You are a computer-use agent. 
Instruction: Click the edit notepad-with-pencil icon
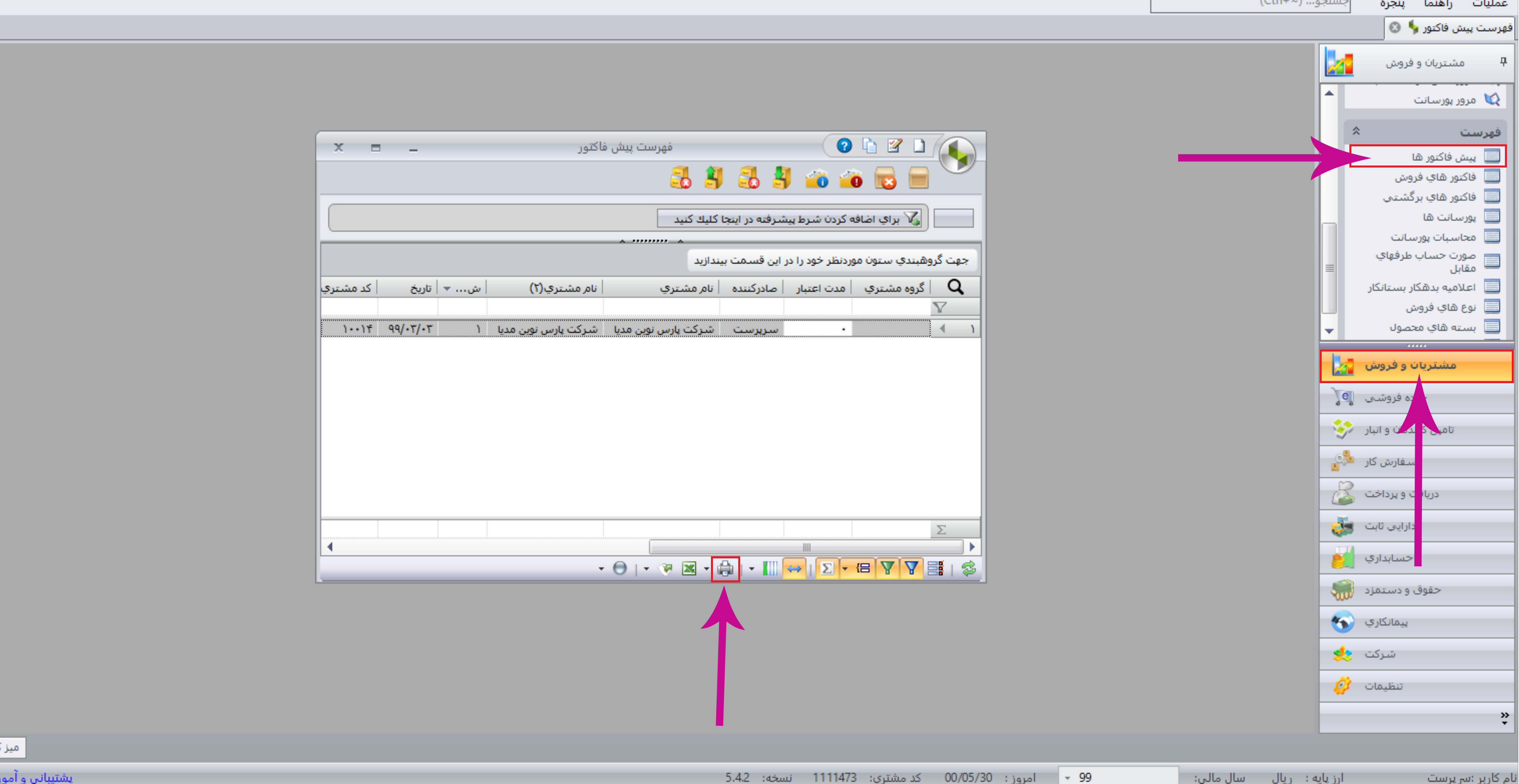[895, 145]
